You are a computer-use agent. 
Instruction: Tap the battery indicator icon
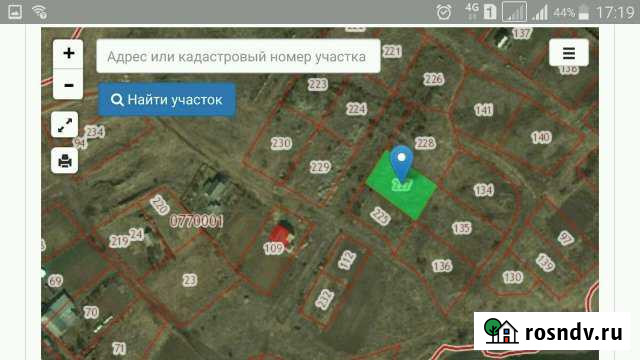[x=584, y=12]
